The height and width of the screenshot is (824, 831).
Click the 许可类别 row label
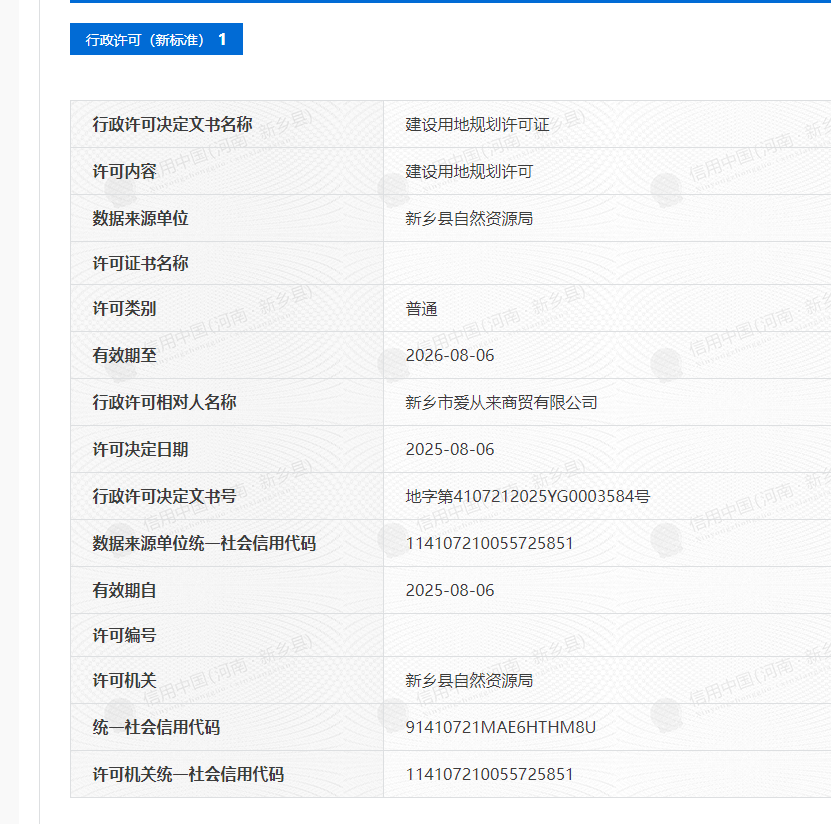click(x=125, y=309)
